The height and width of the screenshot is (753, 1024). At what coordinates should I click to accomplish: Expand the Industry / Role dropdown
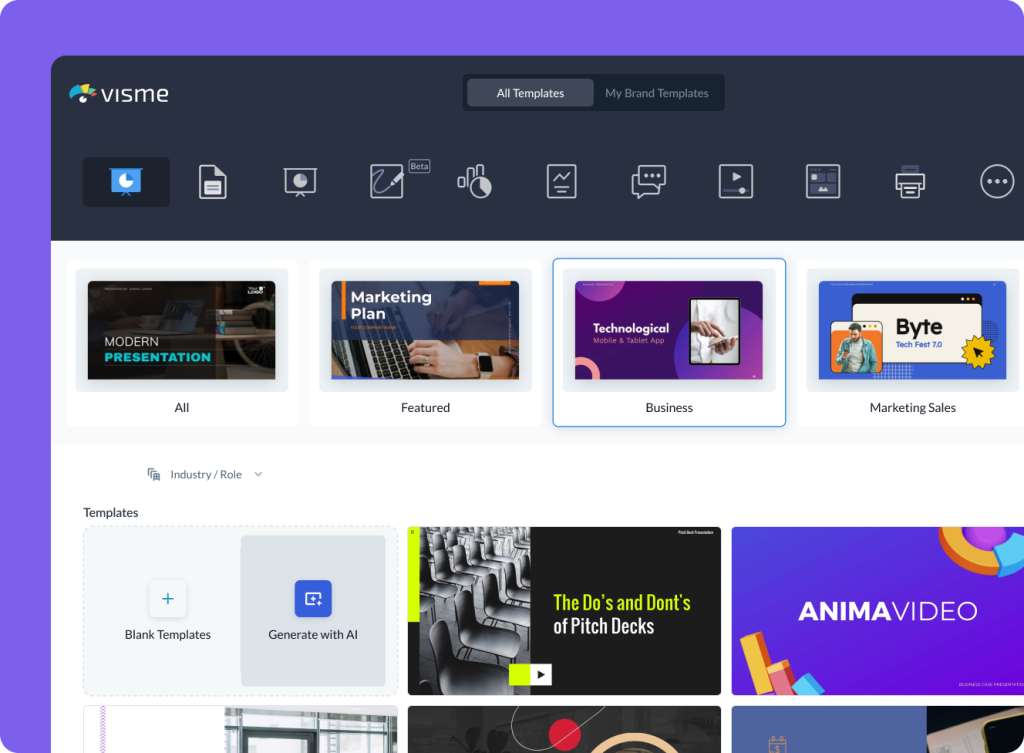205,473
